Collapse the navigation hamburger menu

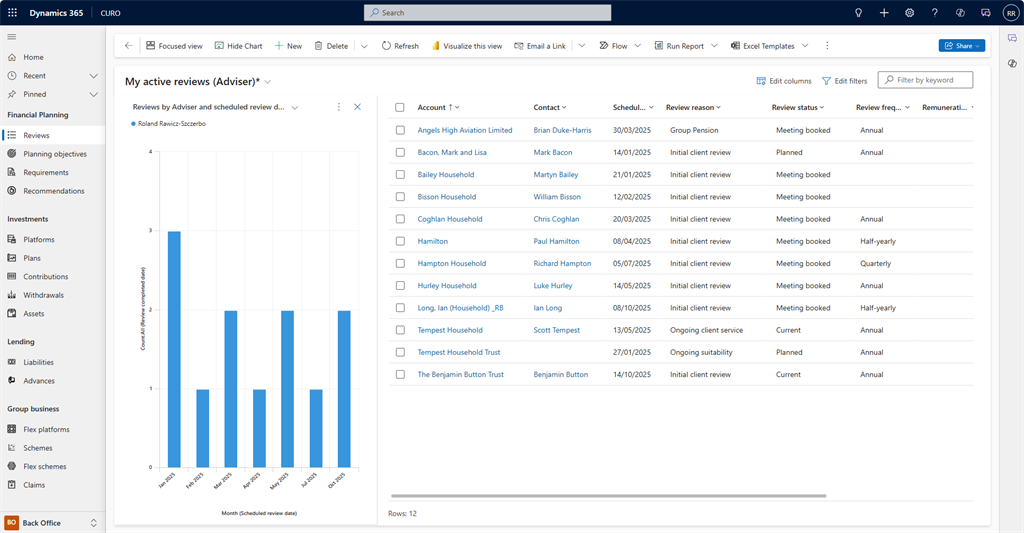[12, 37]
